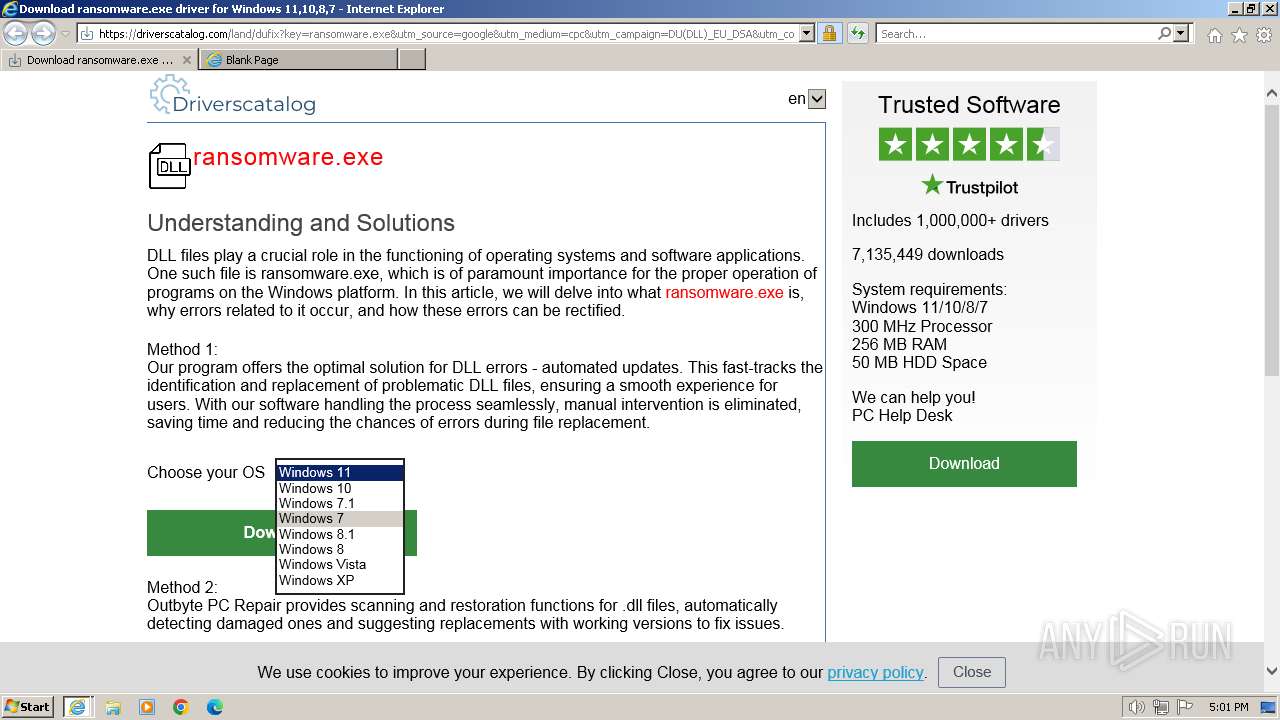Launch Chrome from taskbar
The width and height of the screenshot is (1280, 720).
[x=181, y=707]
